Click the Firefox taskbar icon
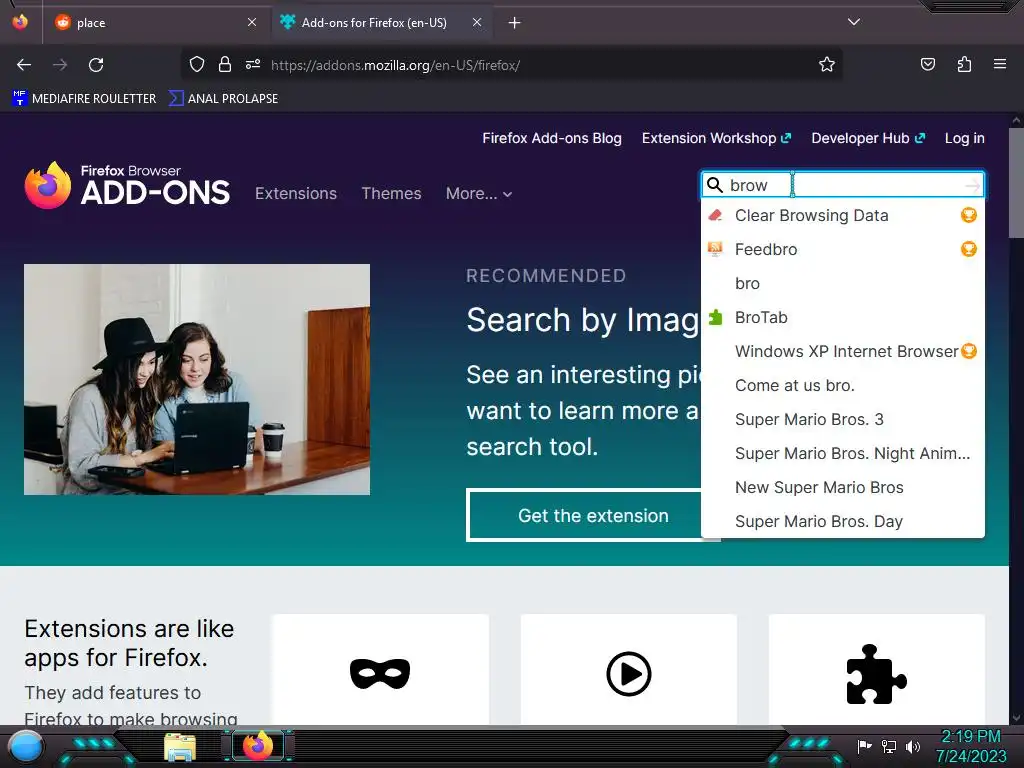1024x768 pixels. [258, 746]
